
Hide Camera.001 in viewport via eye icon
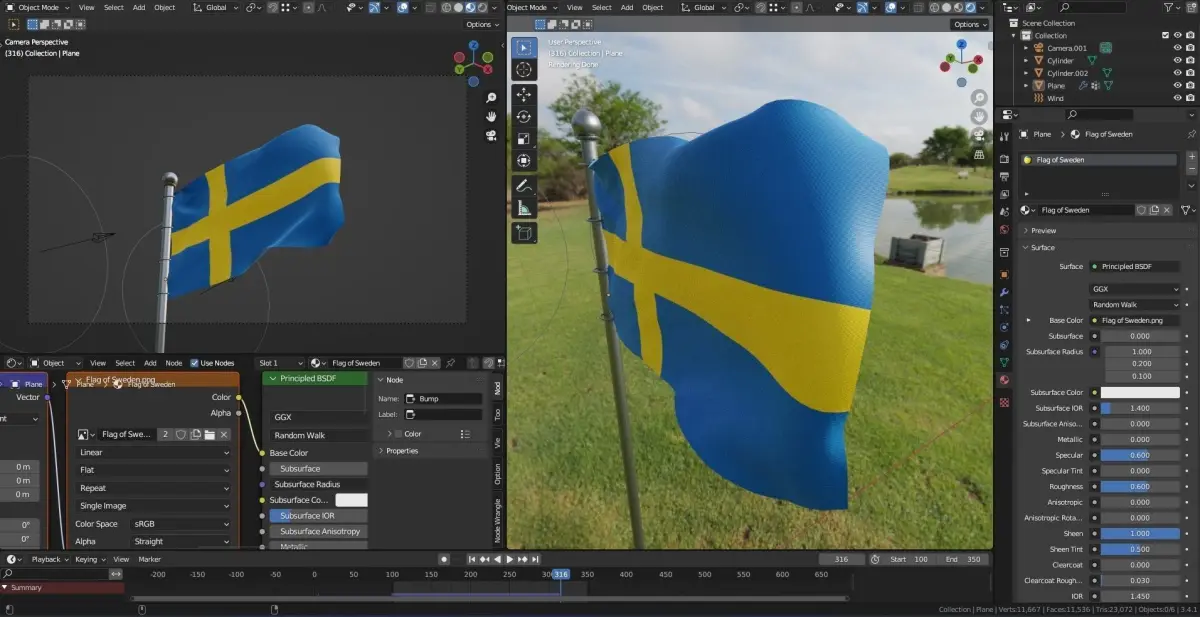click(x=1177, y=47)
